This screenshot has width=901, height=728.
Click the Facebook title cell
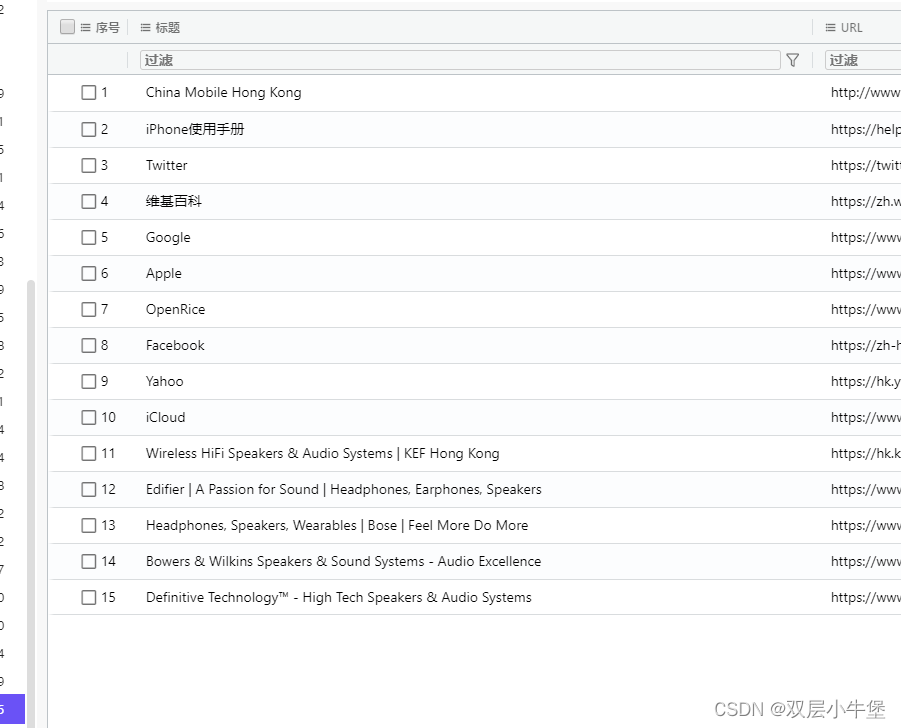[x=175, y=345]
